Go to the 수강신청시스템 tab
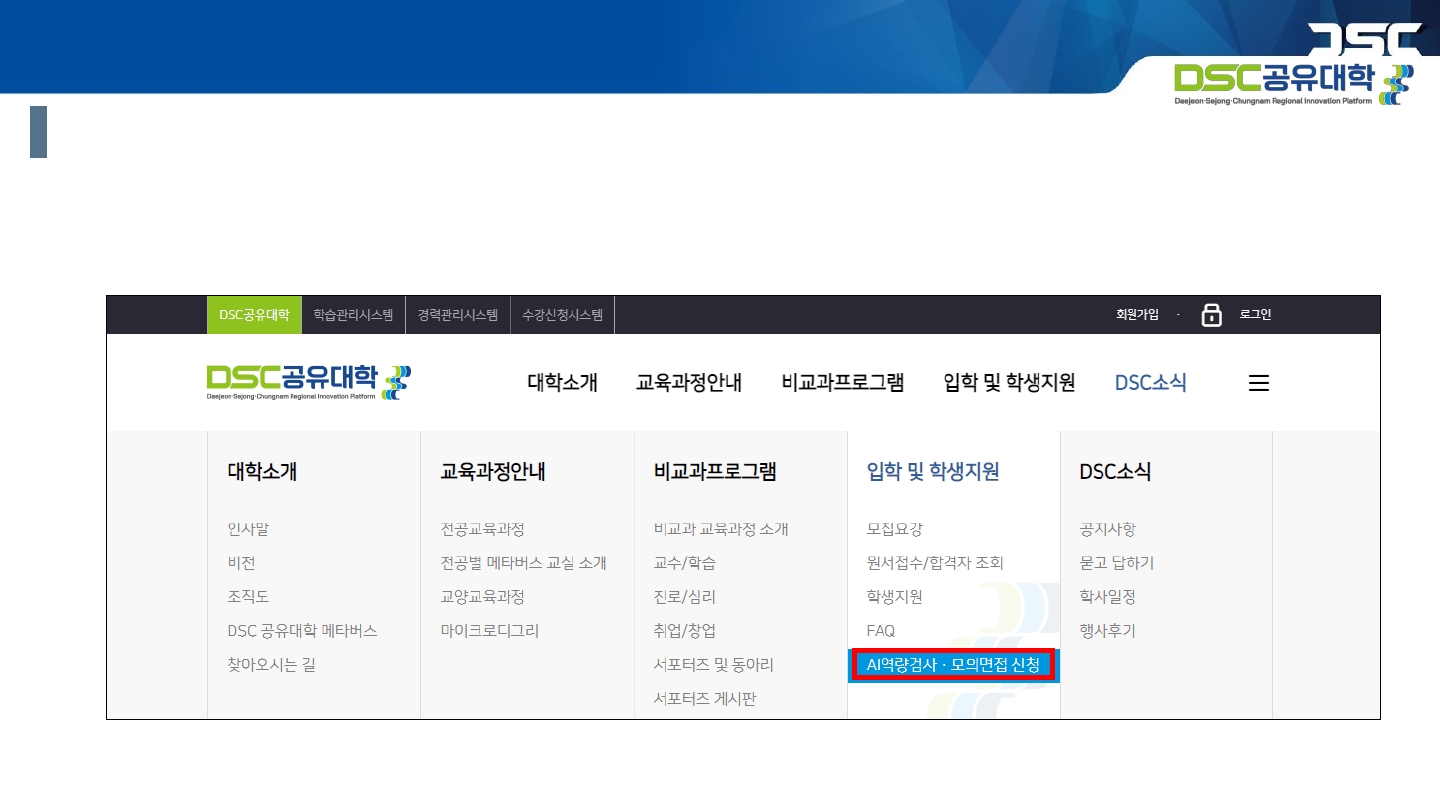 tap(562, 315)
